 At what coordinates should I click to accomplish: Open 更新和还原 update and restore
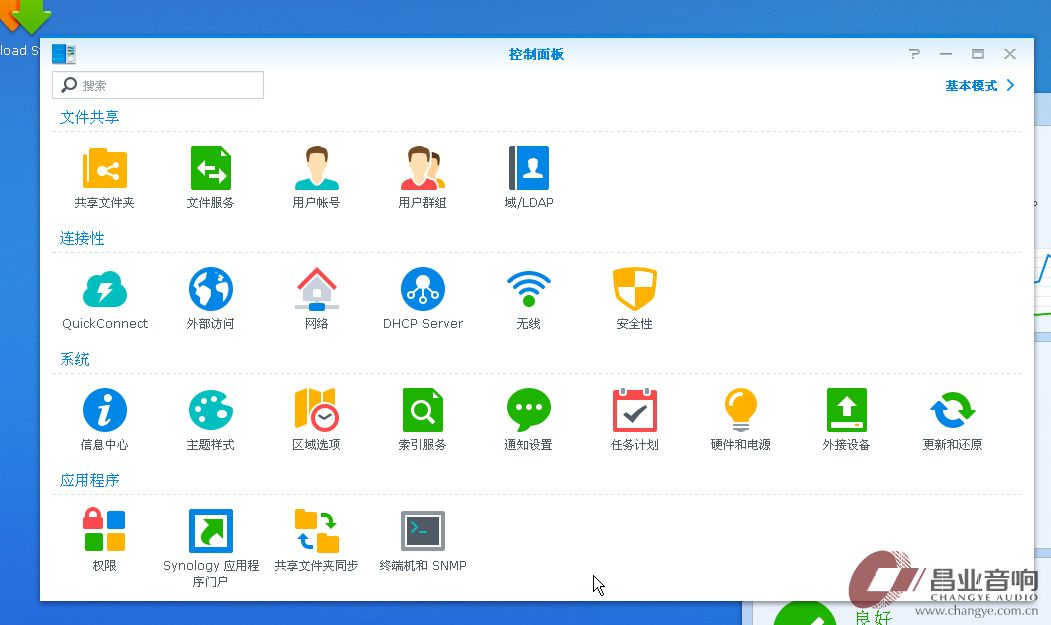coord(952,410)
